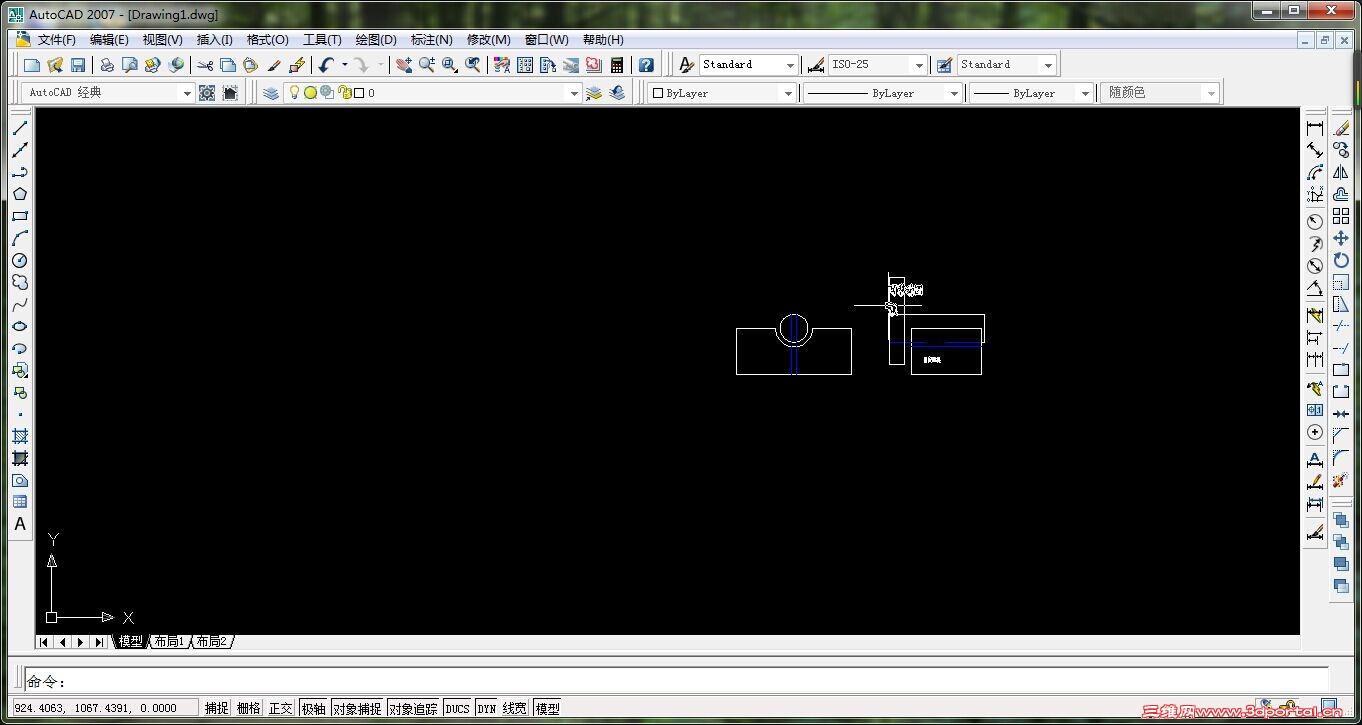Image resolution: width=1362 pixels, height=725 pixels.
Task: Expand the layer list dropdown
Action: tap(574, 93)
